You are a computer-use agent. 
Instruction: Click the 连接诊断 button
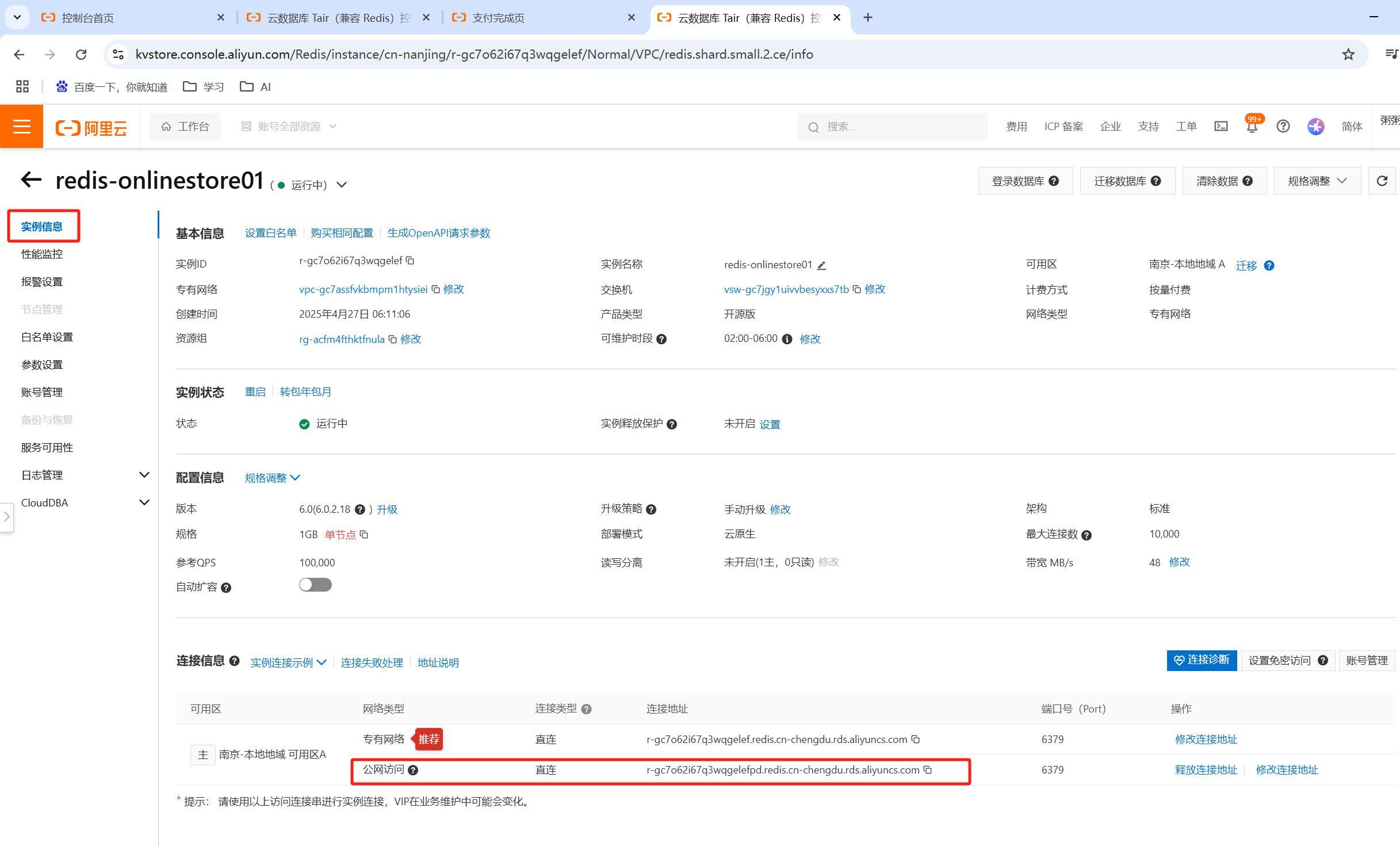[1201, 660]
